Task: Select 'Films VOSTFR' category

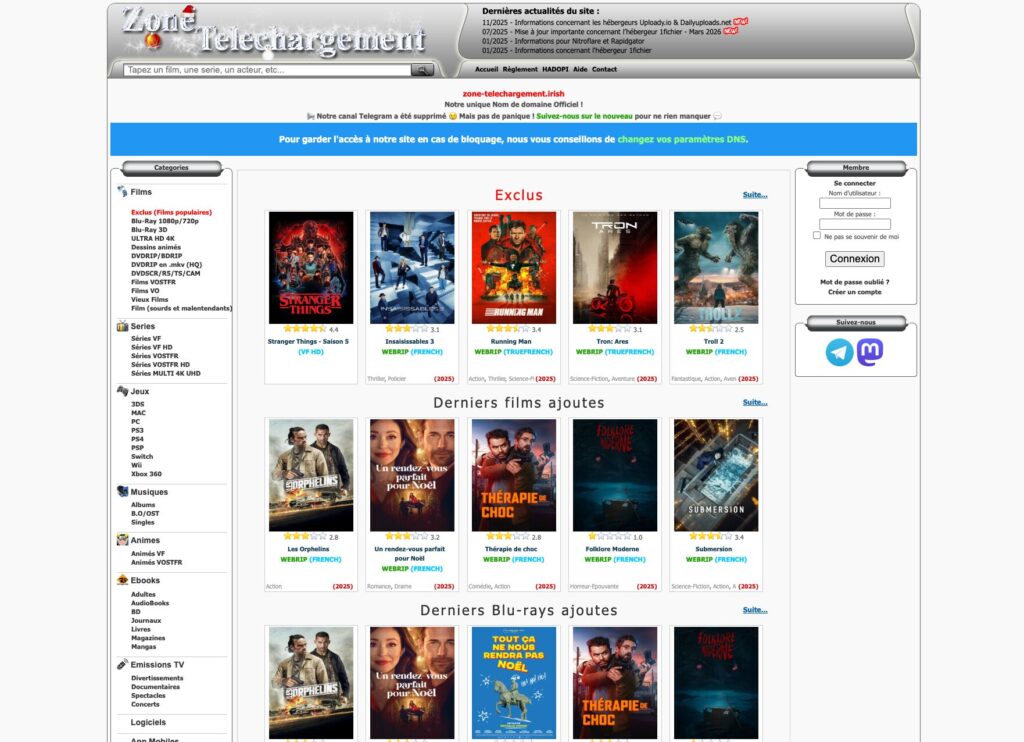Action: tap(153, 282)
